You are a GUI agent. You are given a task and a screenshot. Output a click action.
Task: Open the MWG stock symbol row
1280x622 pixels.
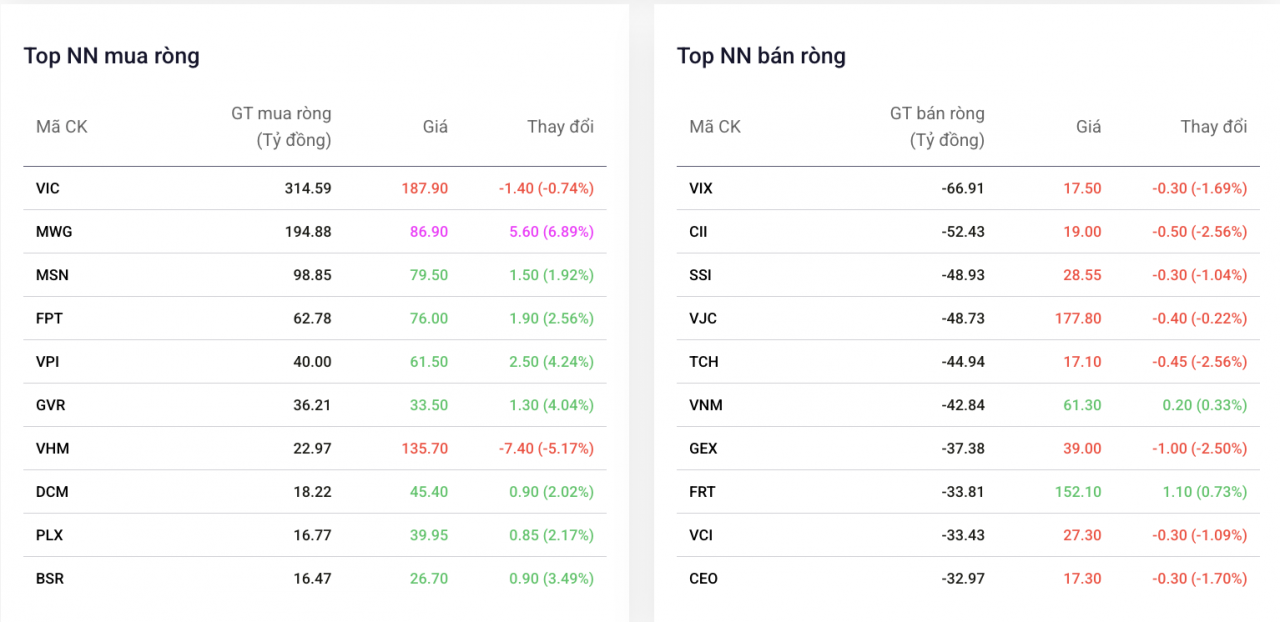[54, 231]
